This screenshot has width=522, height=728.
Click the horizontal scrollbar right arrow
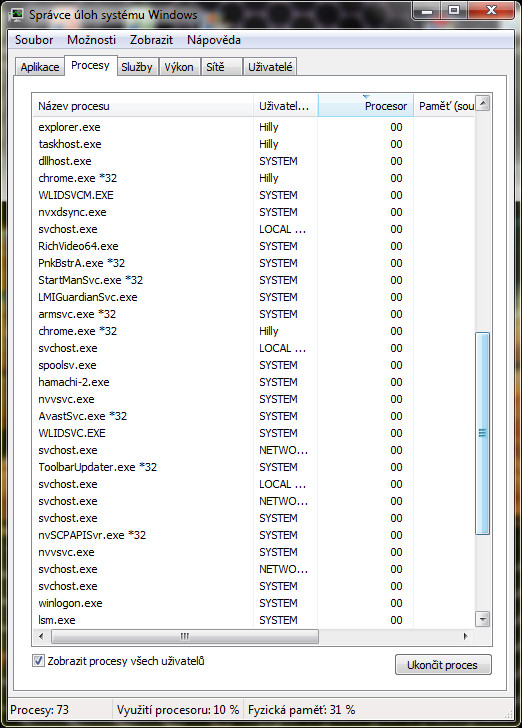tap(466, 636)
